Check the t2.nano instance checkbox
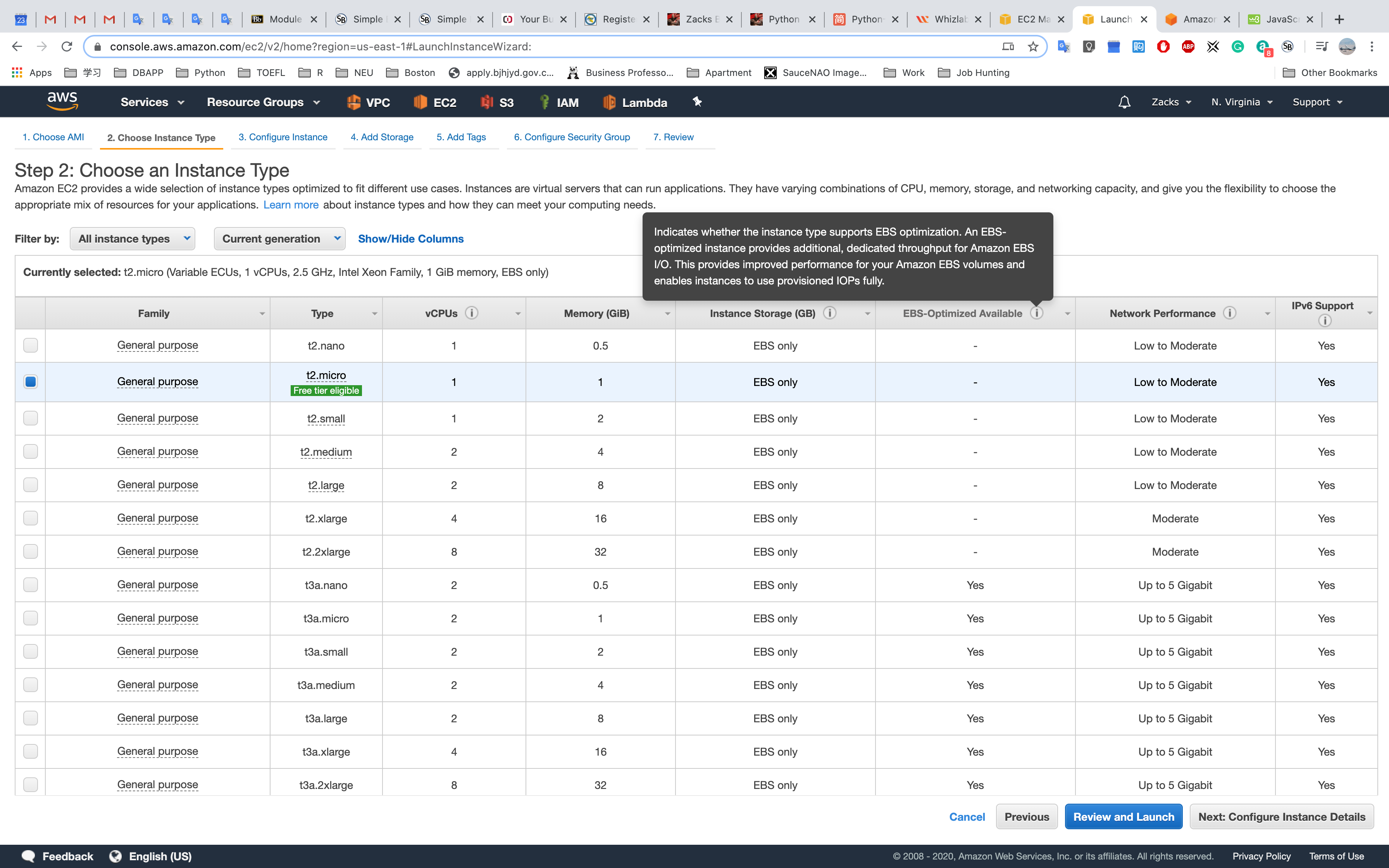Viewport: 1389px width, 868px height. (x=30, y=345)
